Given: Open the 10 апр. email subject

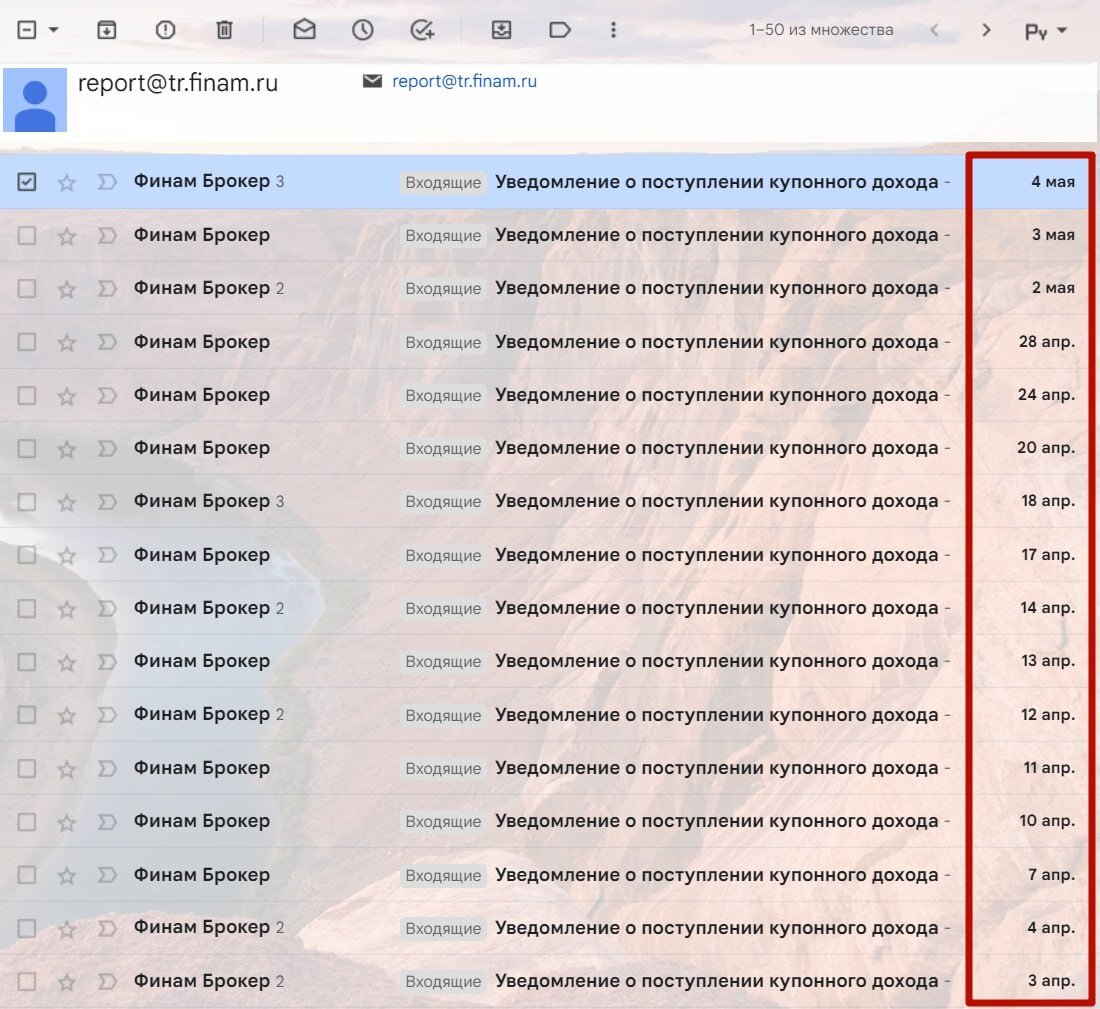Looking at the screenshot, I should coord(716,821).
